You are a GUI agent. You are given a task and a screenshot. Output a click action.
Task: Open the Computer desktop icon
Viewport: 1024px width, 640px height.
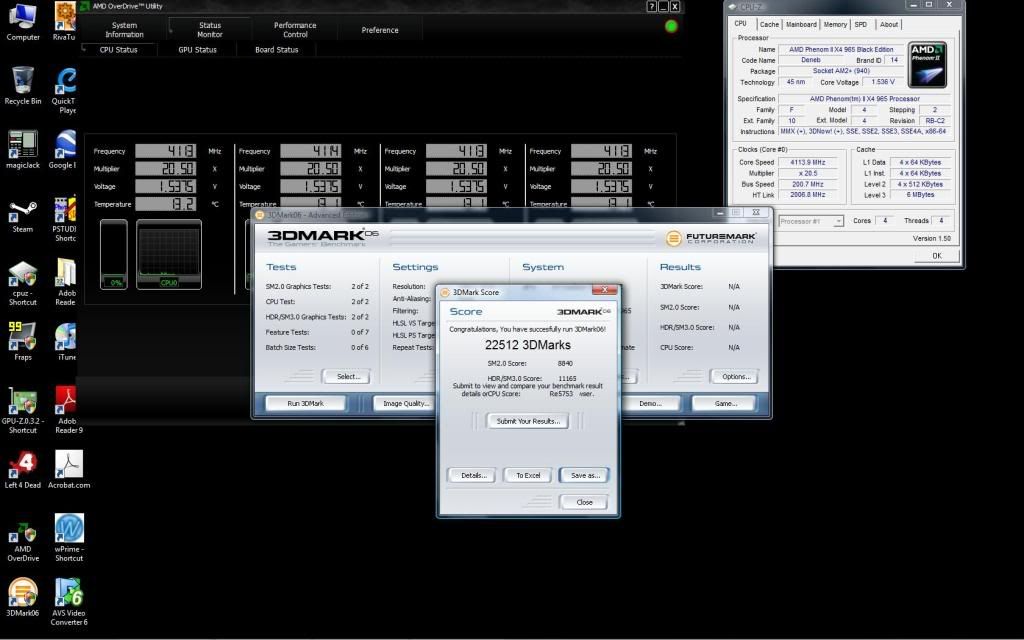[x=23, y=21]
